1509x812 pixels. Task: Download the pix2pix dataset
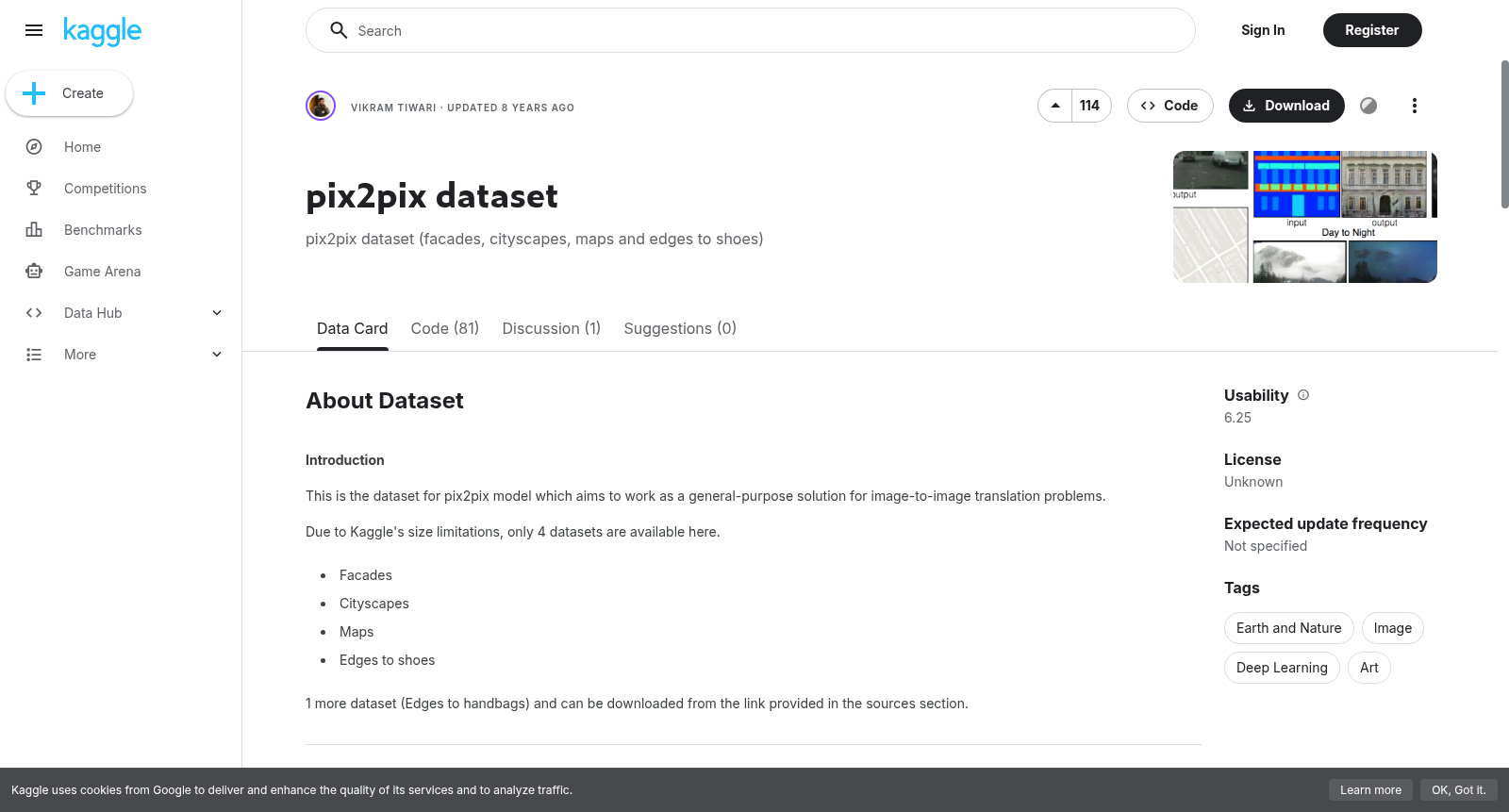(1286, 106)
